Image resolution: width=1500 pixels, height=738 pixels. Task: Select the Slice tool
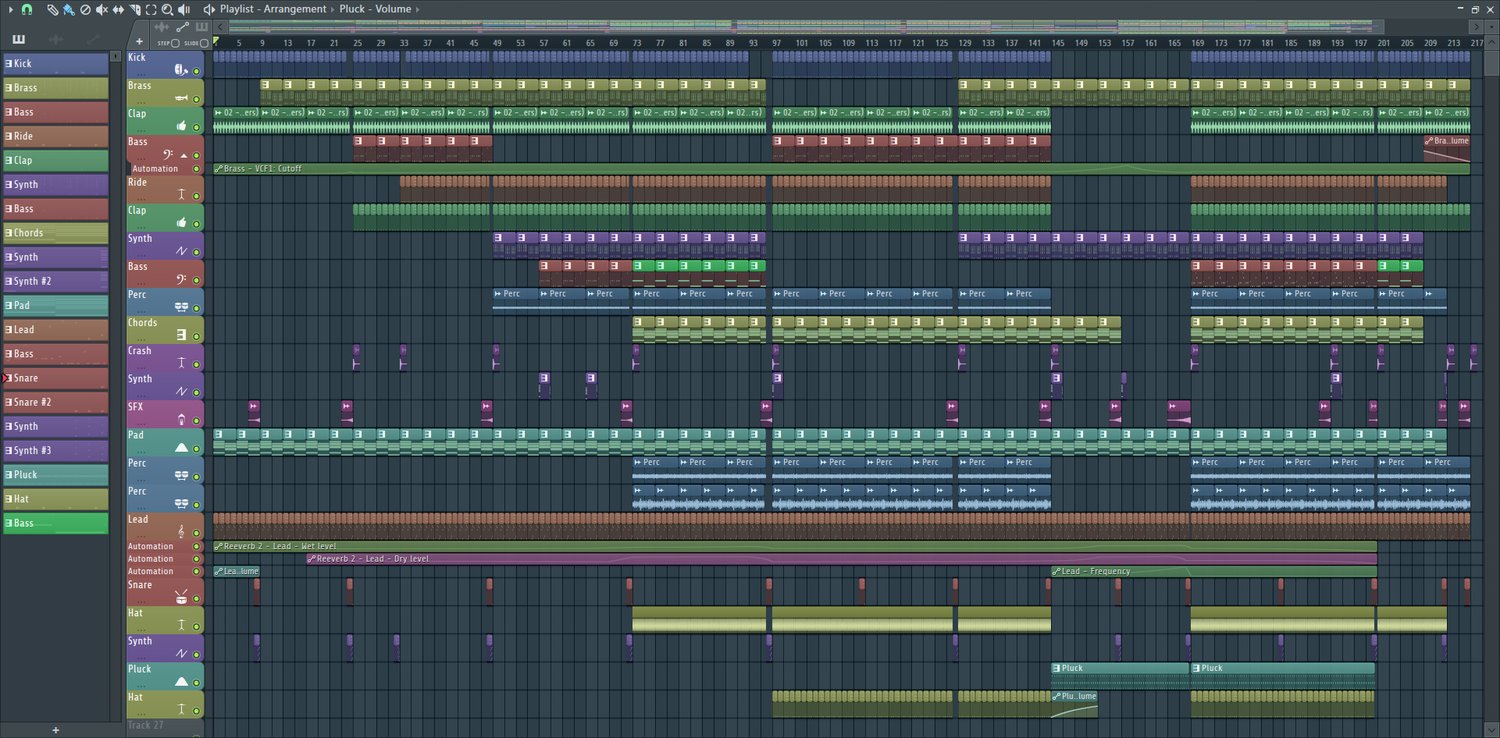135,9
